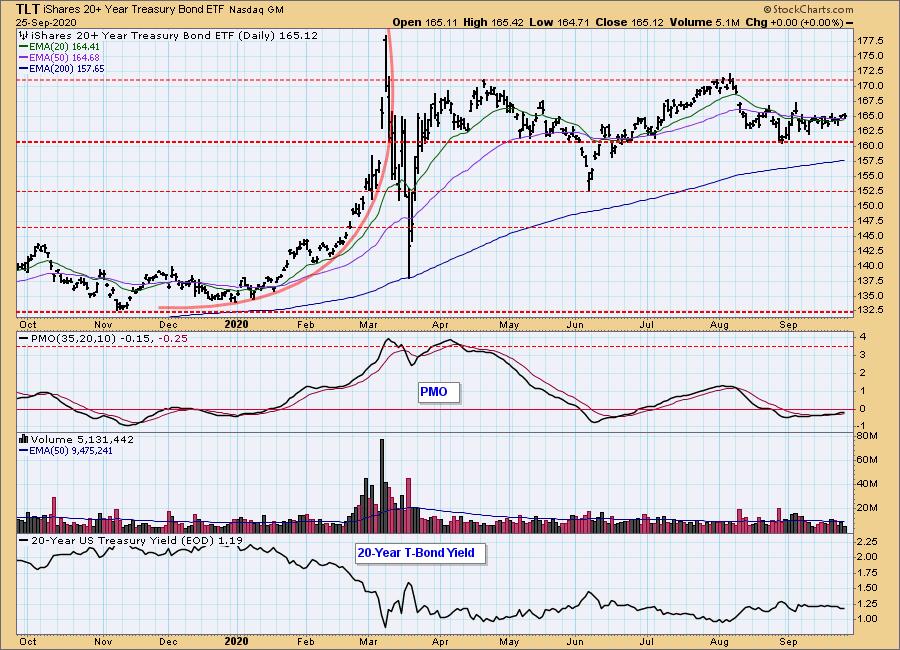Click the 80M volume axis label
900x650 pixels.
[x=867, y=436]
